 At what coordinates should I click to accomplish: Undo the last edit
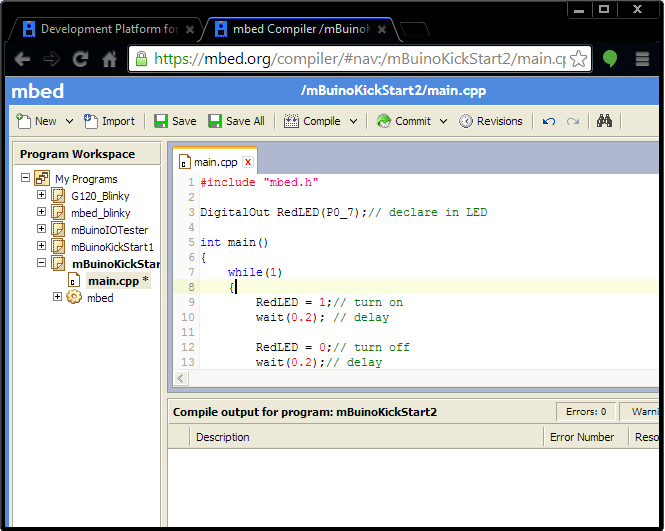[549, 122]
